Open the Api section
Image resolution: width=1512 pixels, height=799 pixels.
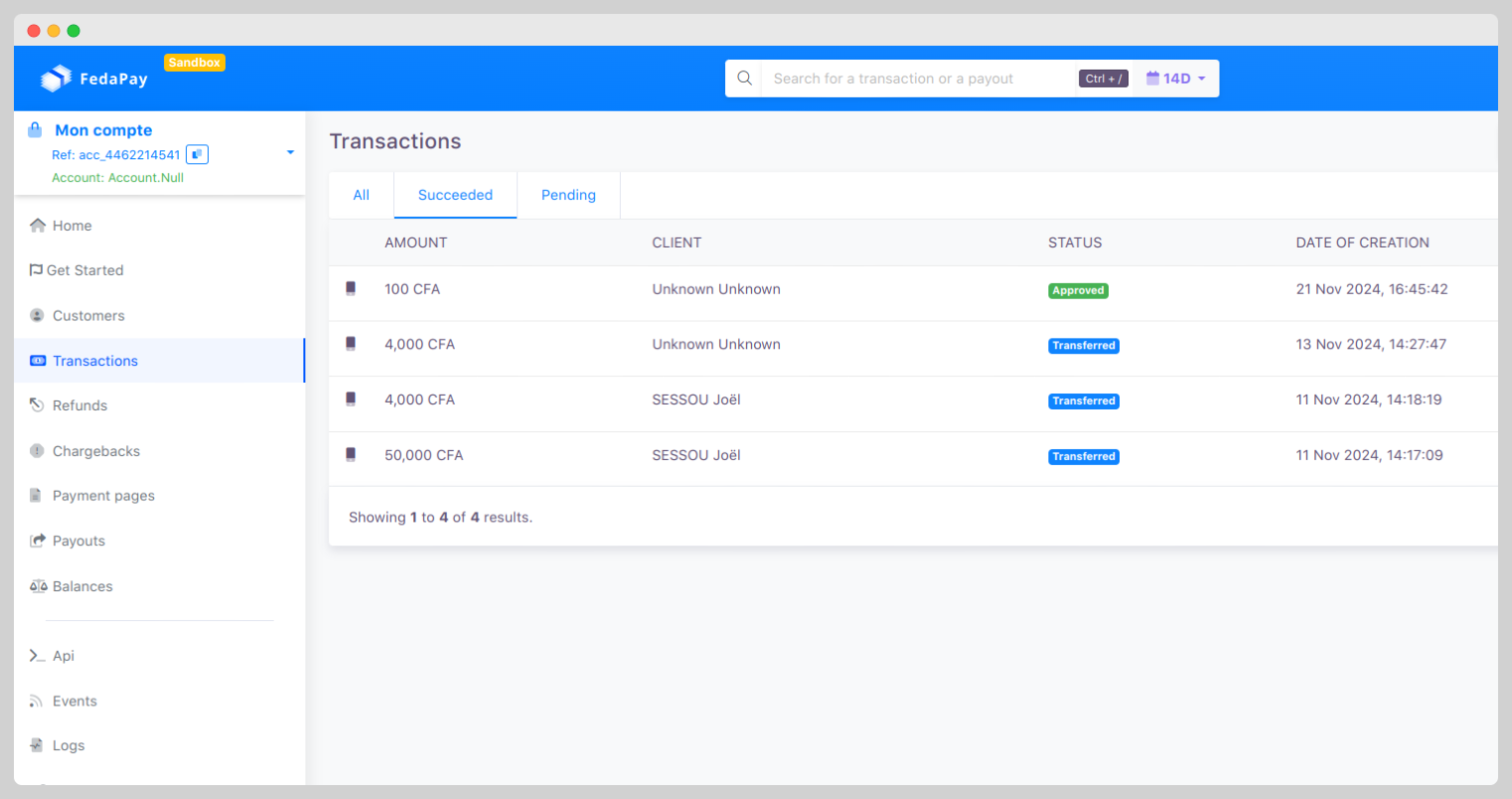(x=64, y=656)
